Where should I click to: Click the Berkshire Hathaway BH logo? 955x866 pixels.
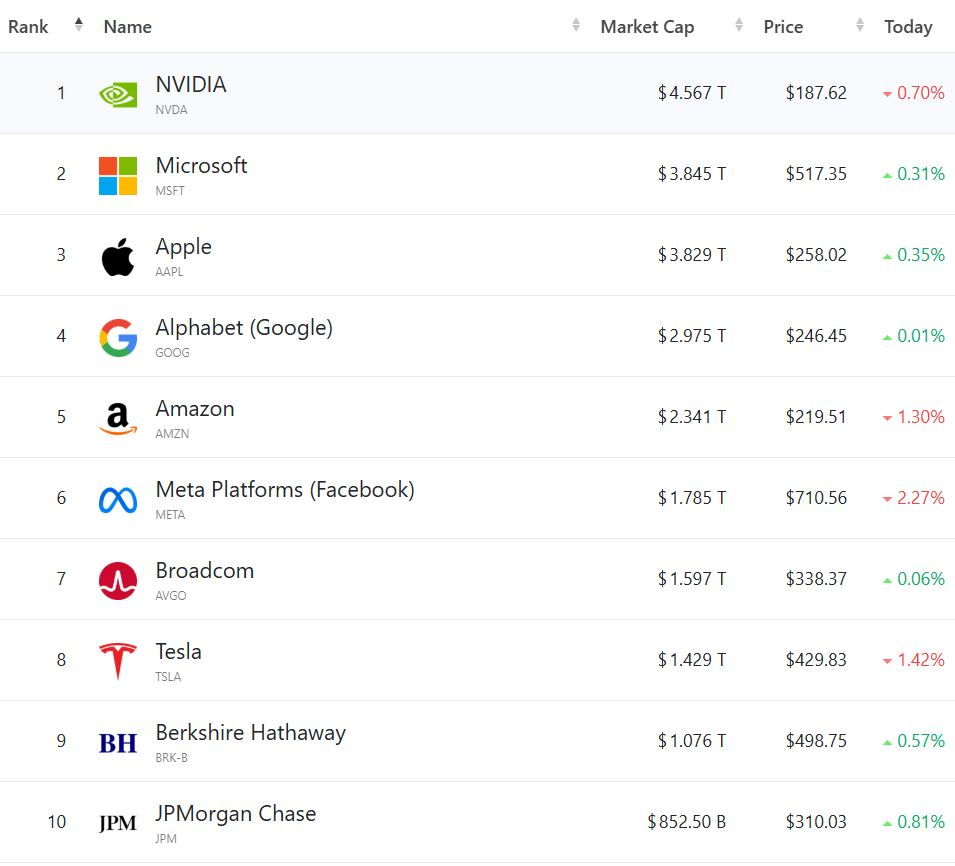[118, 743]
